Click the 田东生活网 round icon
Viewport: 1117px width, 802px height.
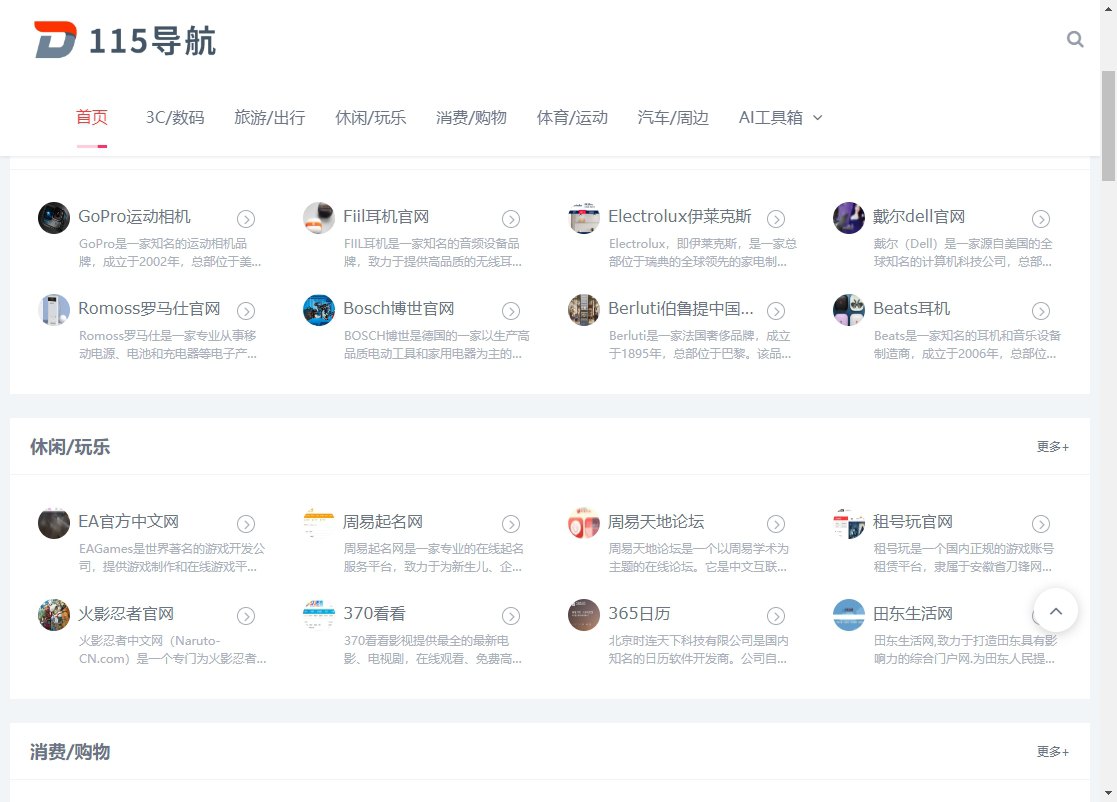[849, 615]
